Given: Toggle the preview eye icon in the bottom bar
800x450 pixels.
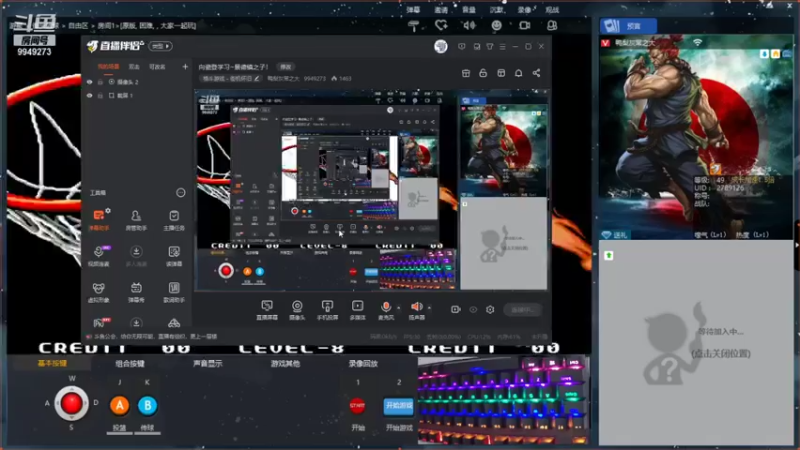Looking at the screenshot, I should click(473, 309).
